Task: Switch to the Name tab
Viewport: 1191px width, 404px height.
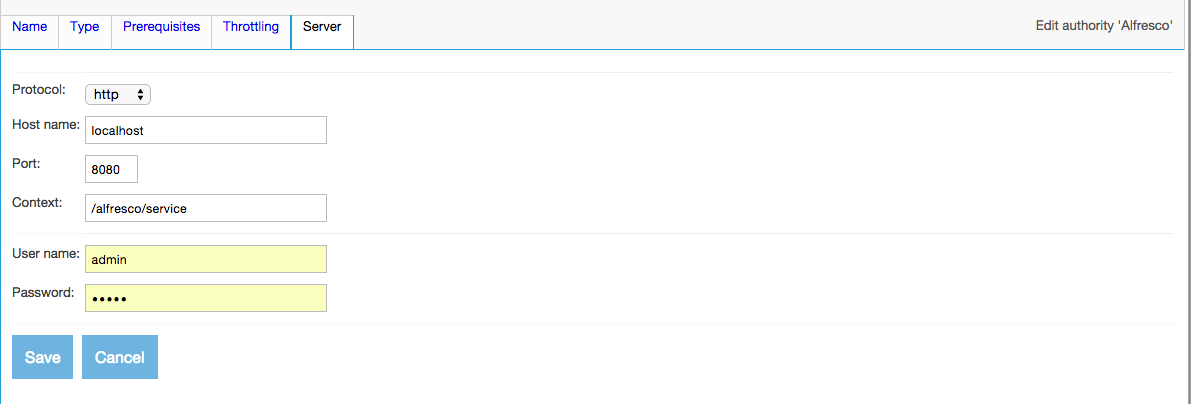Action: click(x=29, y=27)
